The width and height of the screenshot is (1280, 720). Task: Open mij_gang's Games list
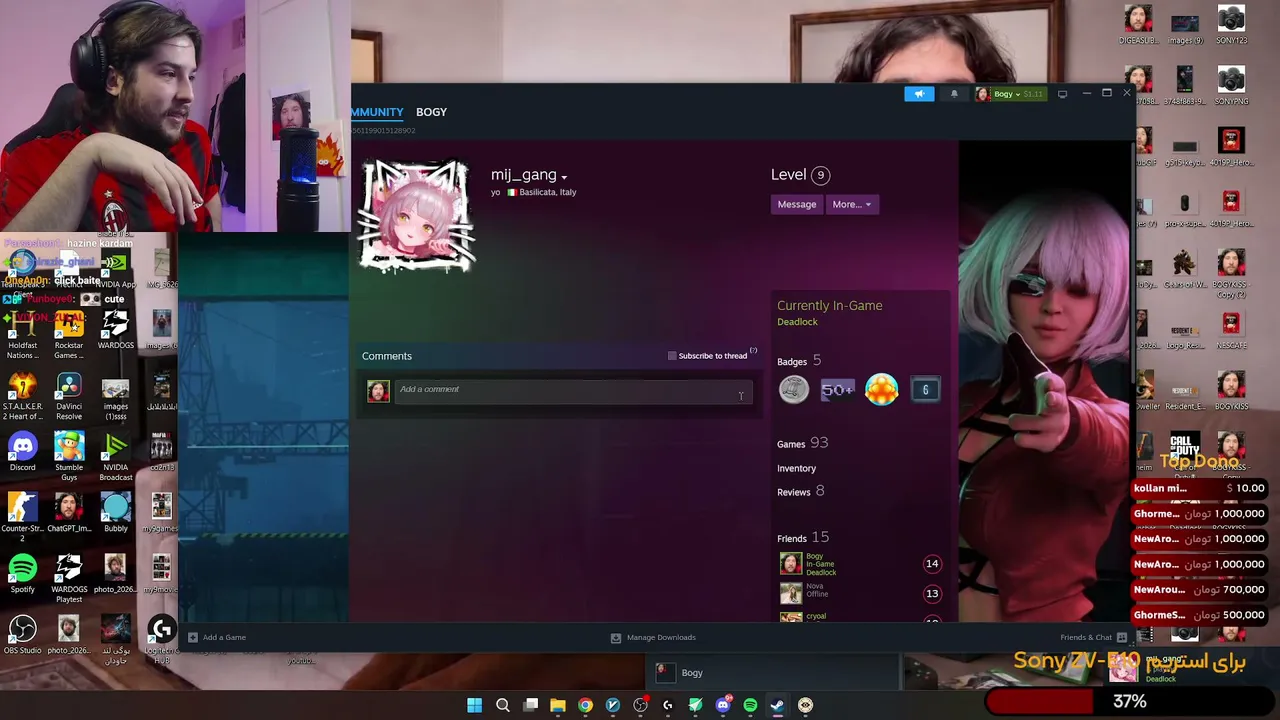(x=802, y=443)
